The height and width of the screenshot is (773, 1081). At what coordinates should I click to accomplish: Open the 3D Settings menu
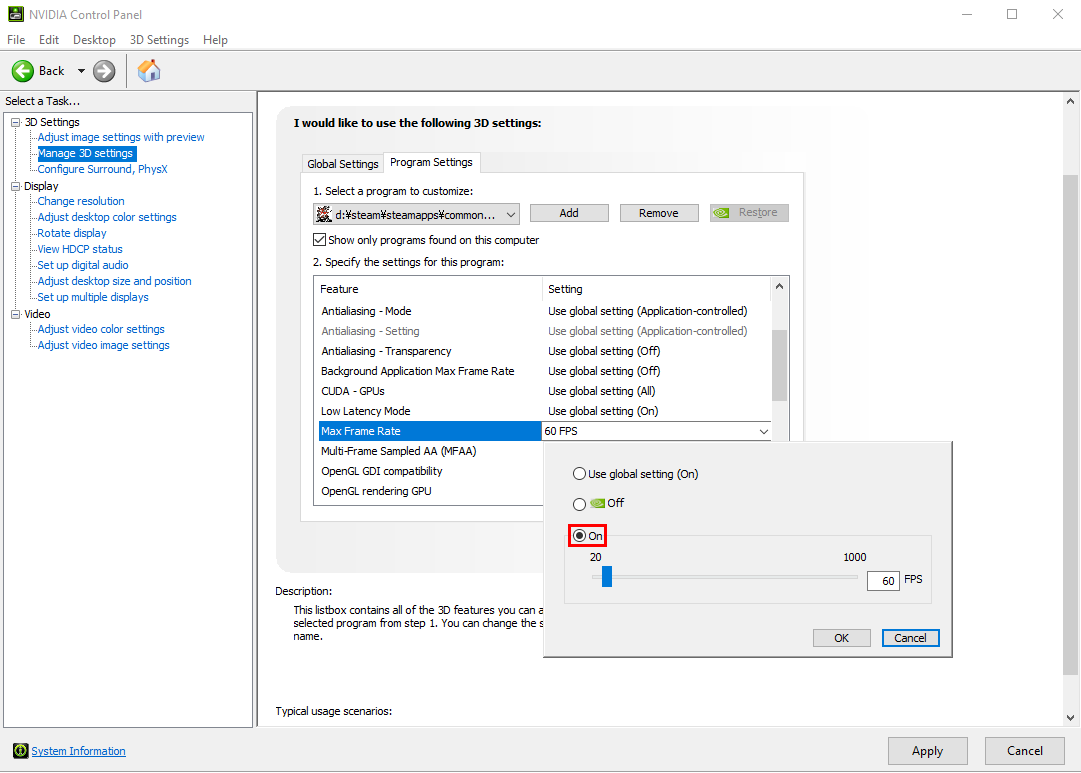click(159, 40)
